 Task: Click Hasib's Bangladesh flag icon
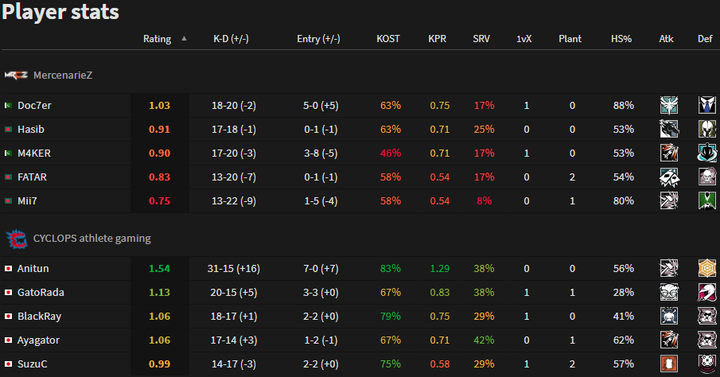pyautogui.click(x=8, y=129)
